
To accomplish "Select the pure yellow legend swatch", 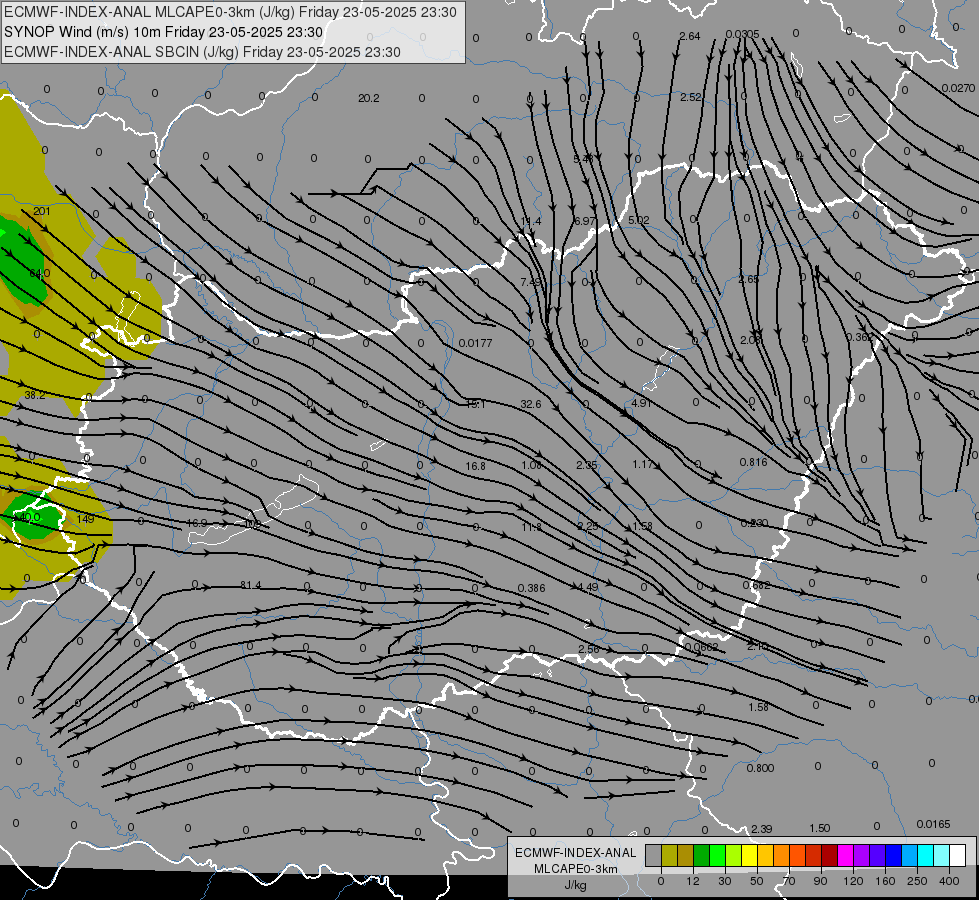I will pyautogui.click(x=749, y=856).
